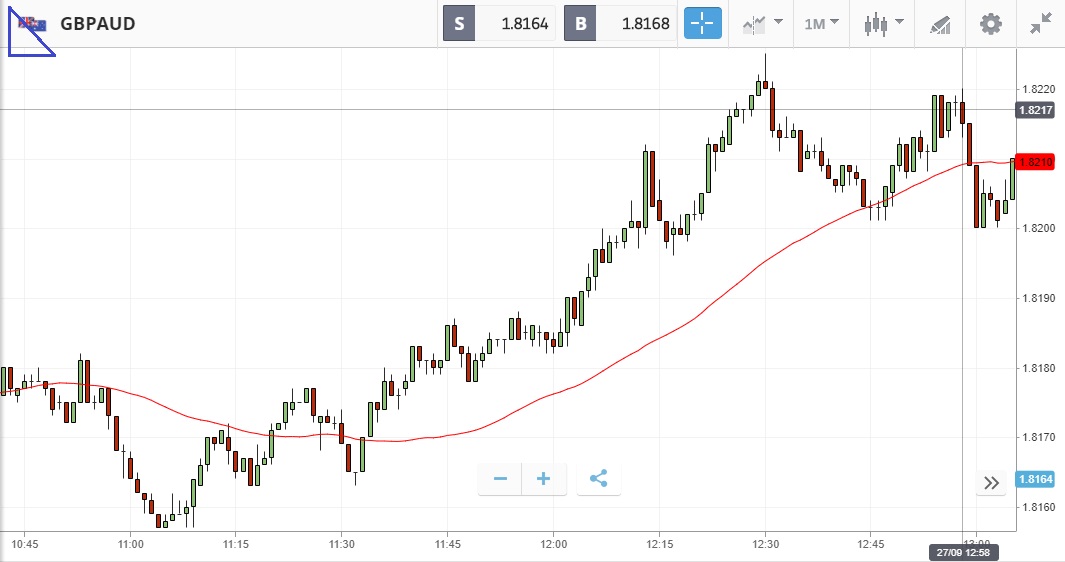
Task: Click the Buy (B) button
Action: [x=580, y=23]
